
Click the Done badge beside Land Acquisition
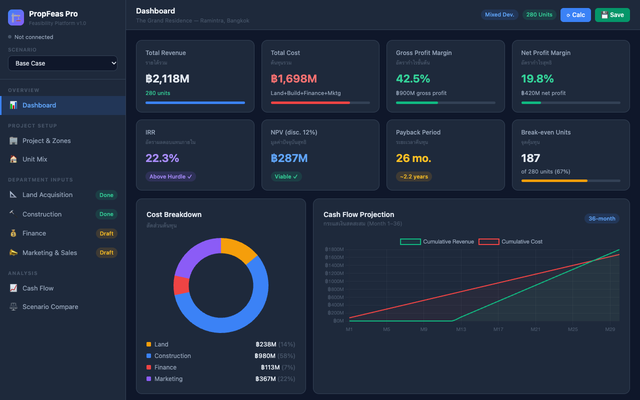106,195
